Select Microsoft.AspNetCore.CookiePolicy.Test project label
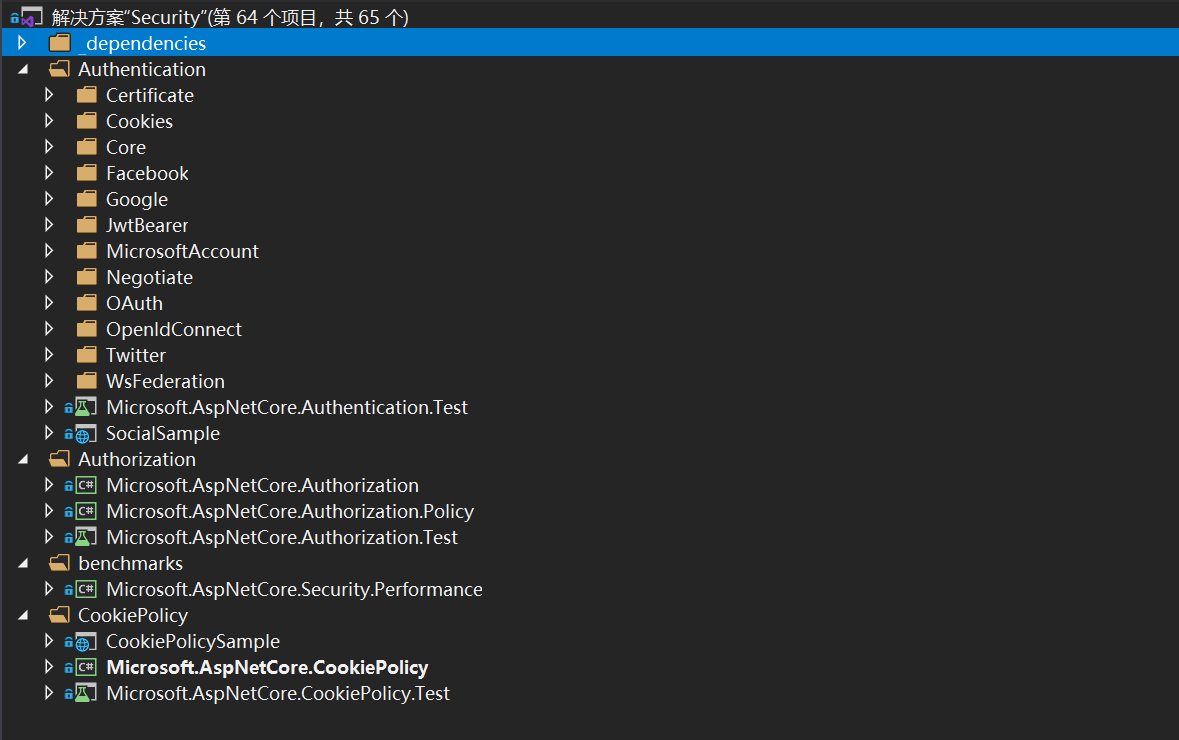This screenshot has width=1179, height=740. [277, 693]
